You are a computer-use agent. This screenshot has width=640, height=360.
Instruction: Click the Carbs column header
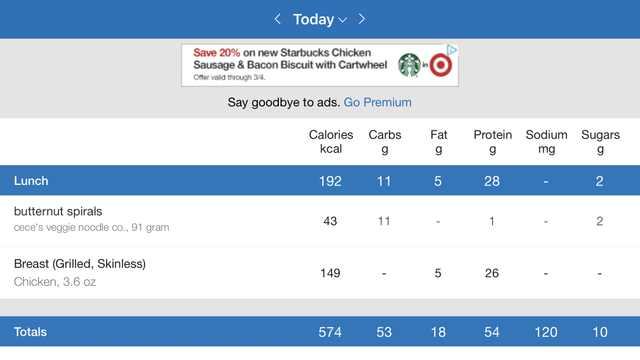click(x=384, y=142)
